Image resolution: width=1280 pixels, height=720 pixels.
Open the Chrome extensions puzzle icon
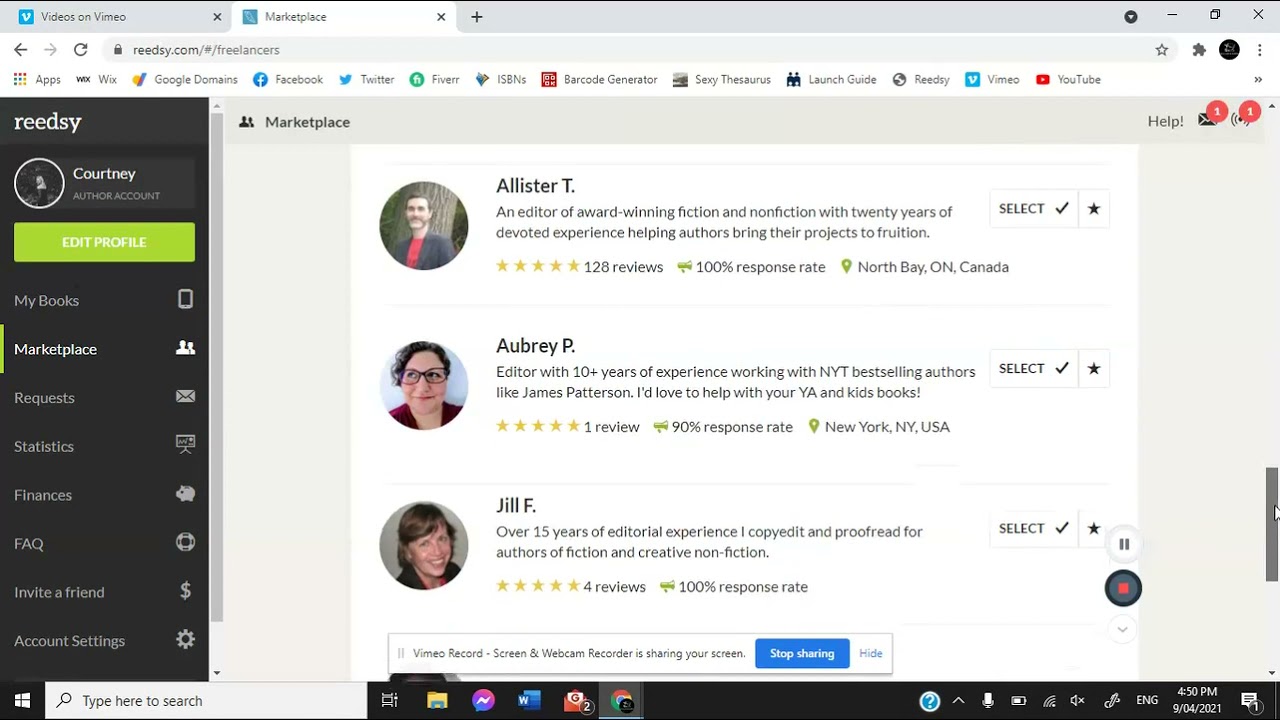tap(1199, 50)
